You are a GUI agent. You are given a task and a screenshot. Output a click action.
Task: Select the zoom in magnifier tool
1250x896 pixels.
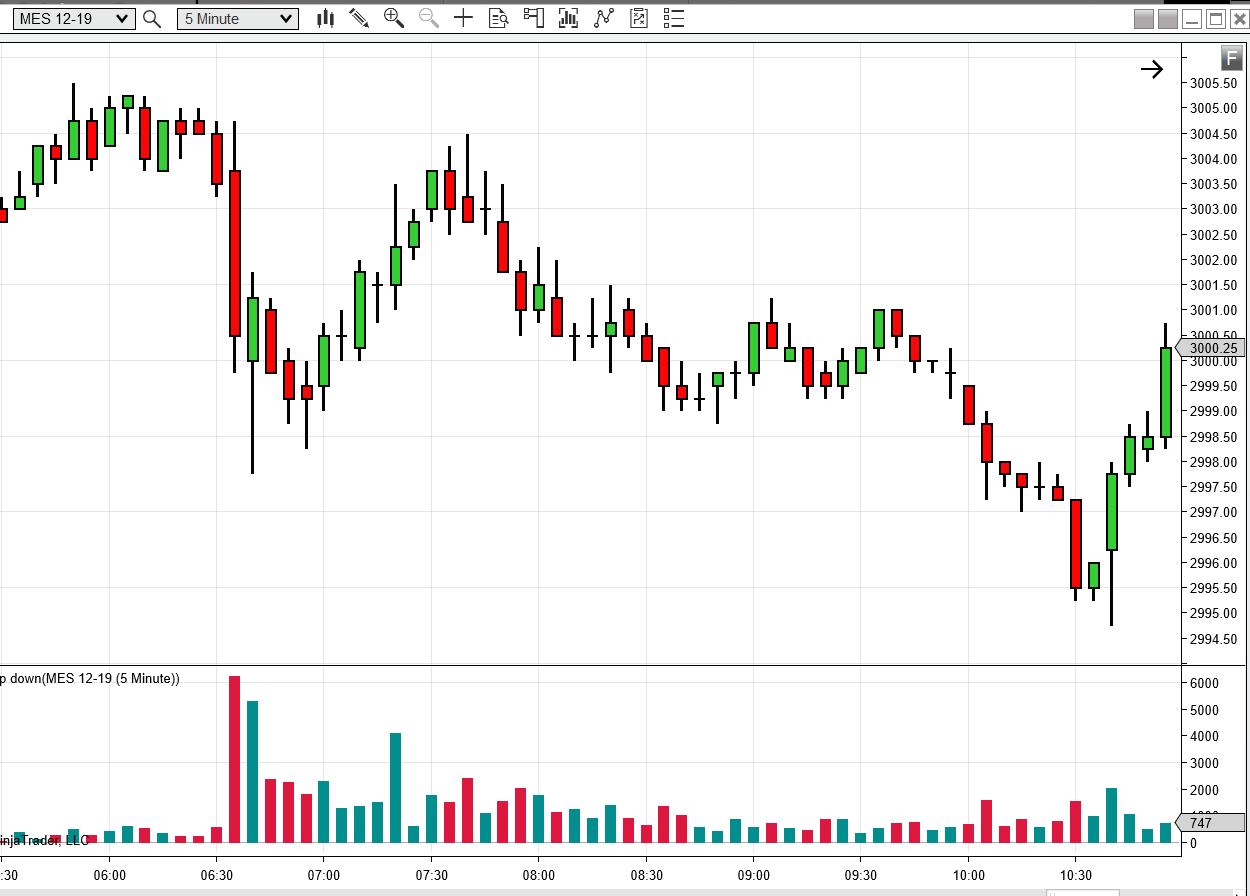[394, 18]
